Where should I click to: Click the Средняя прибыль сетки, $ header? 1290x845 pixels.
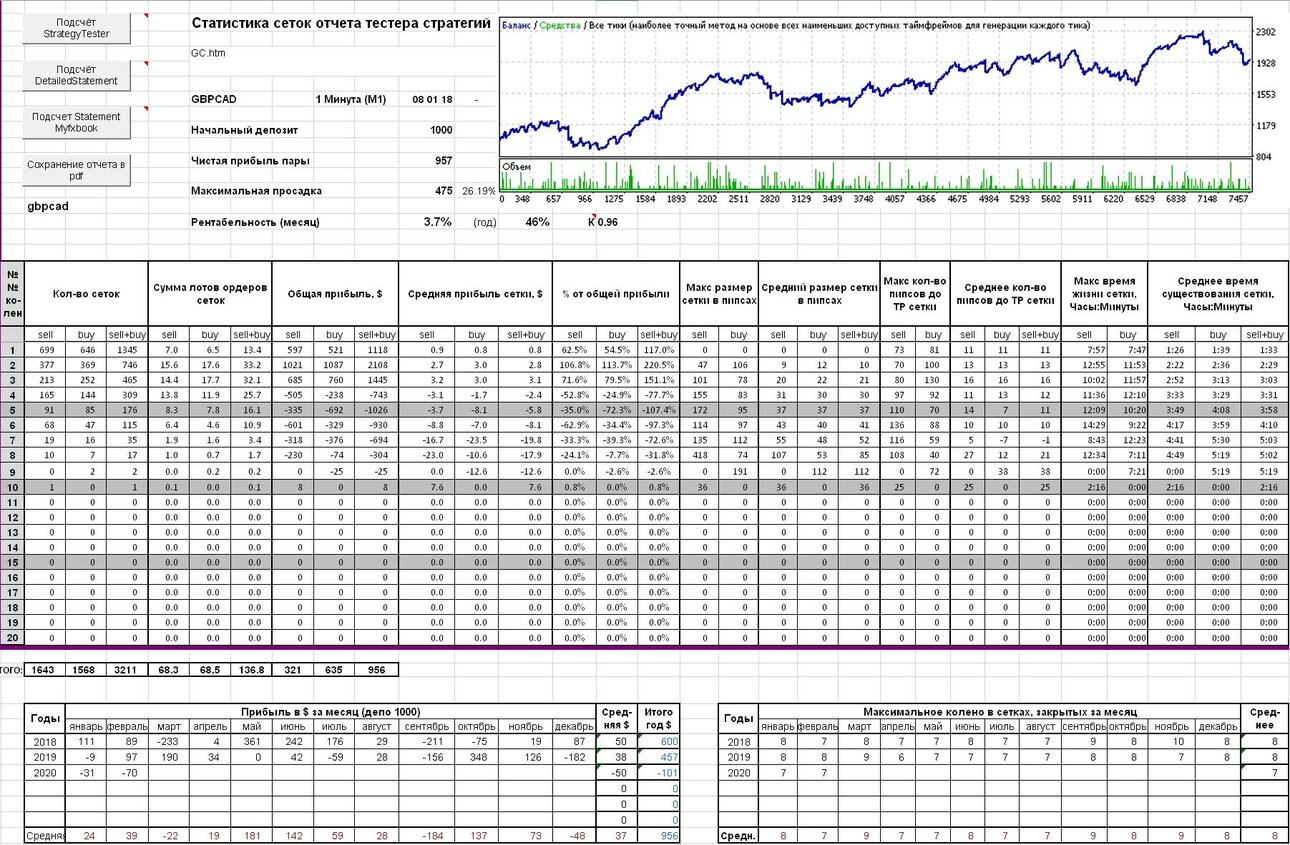pos(474,294)
